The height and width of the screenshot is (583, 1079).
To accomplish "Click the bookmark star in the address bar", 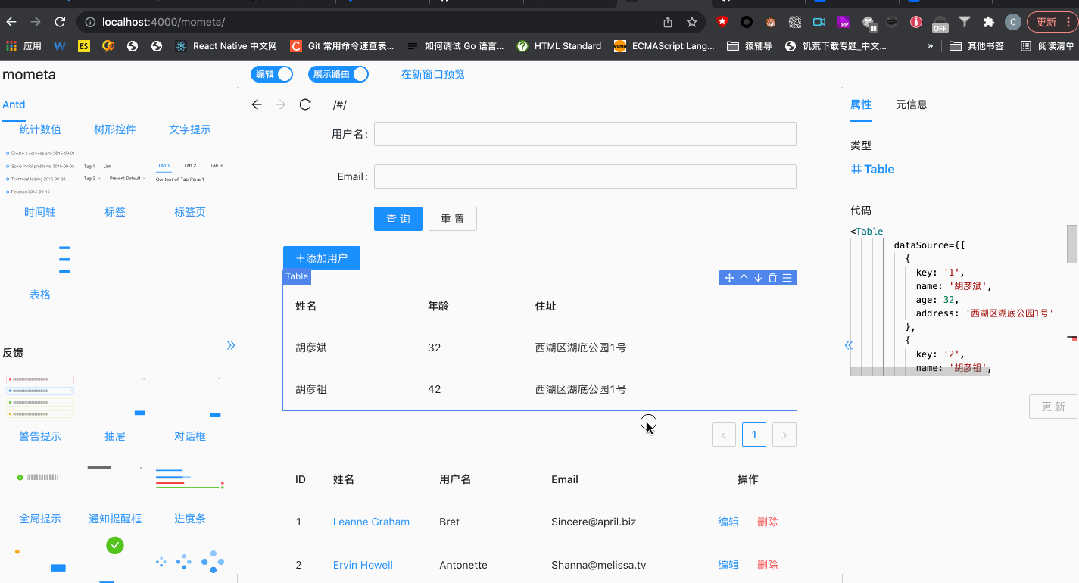I will (x=691, y=20).
